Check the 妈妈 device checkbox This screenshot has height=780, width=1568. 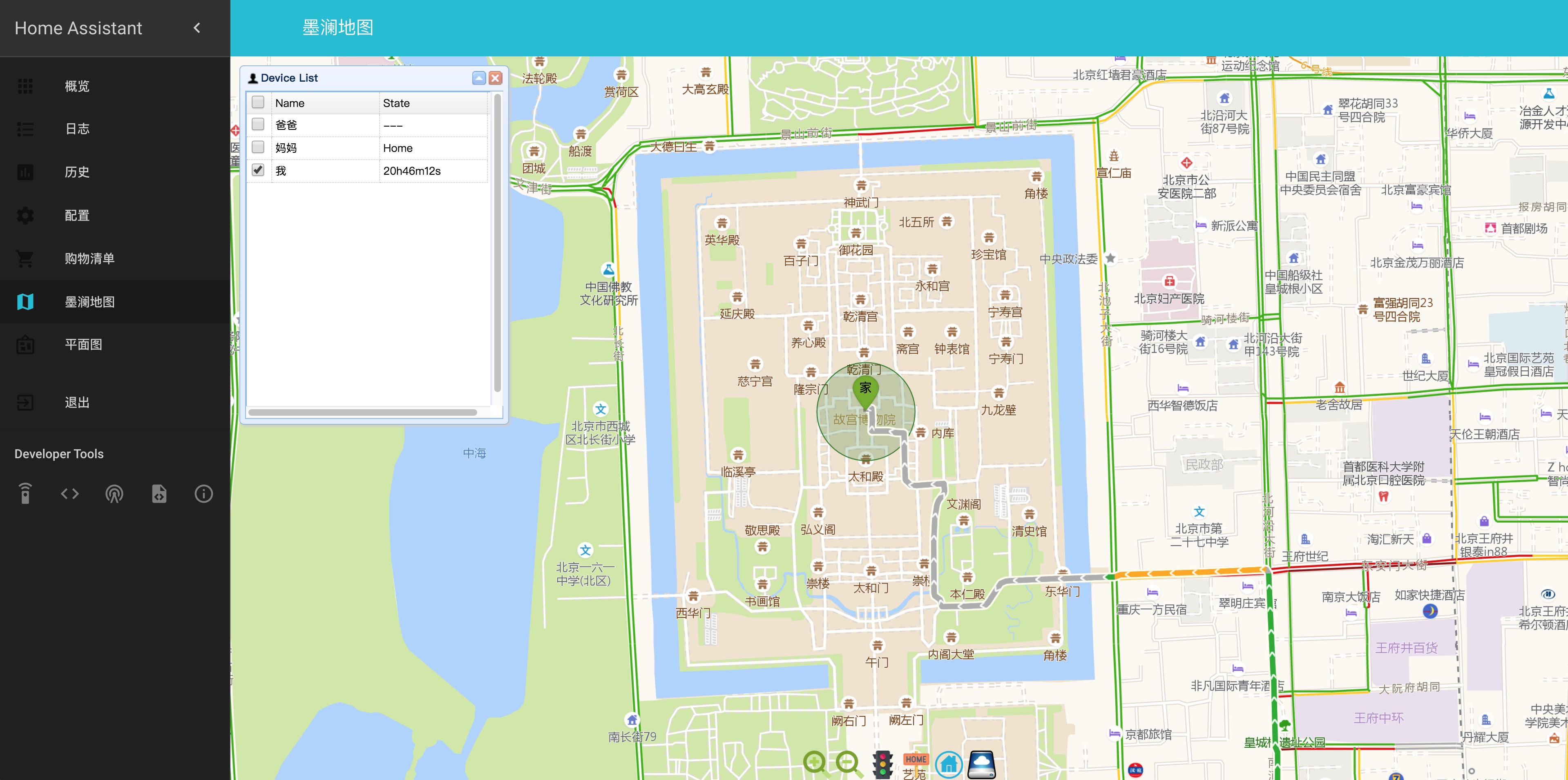tap(258, 147)
